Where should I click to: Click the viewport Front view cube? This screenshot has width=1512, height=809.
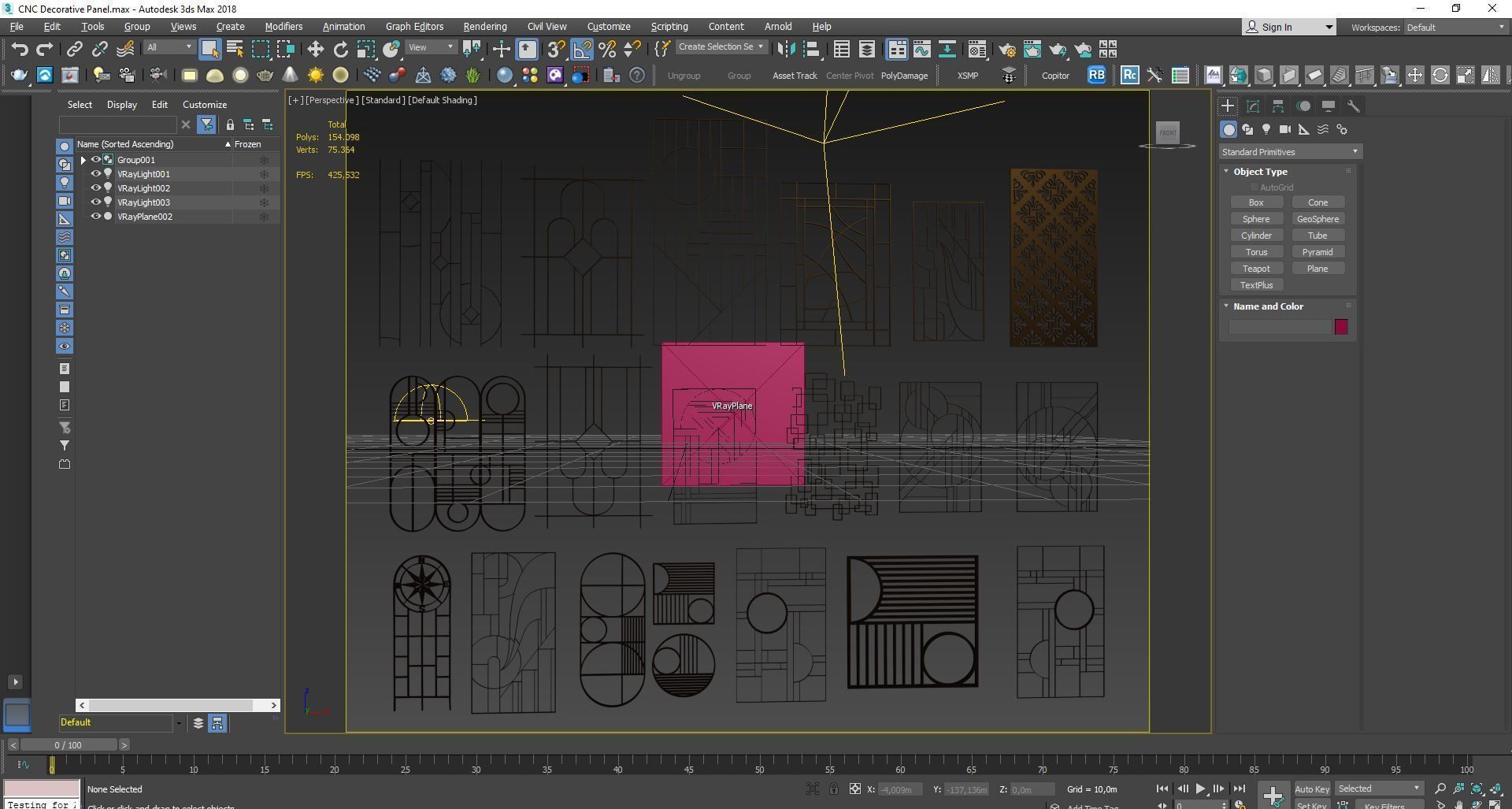(x=1168, y=132)
